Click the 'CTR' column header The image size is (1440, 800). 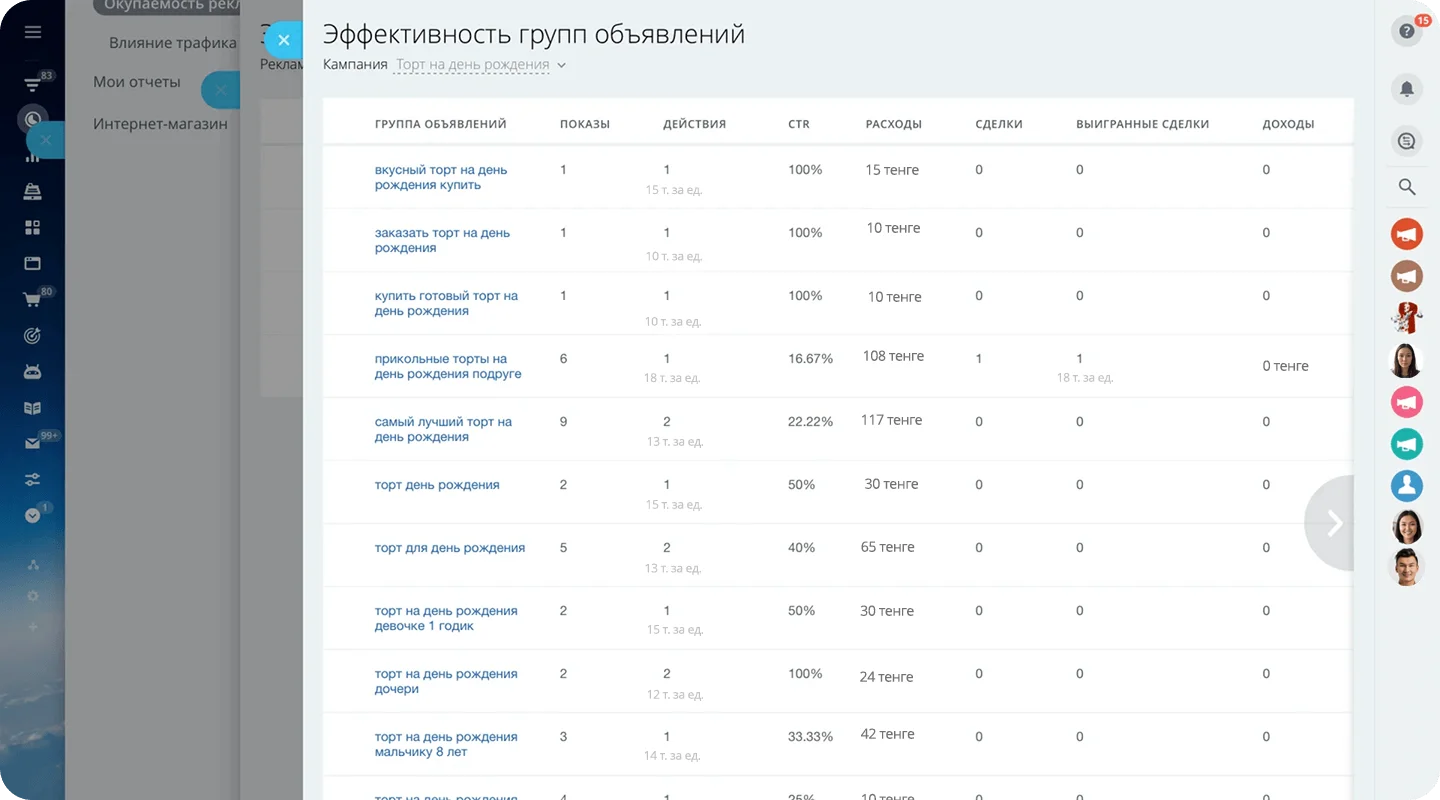799,124
